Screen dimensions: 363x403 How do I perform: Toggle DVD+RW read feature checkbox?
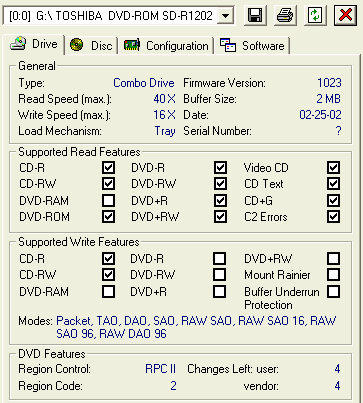coord(220,217)
